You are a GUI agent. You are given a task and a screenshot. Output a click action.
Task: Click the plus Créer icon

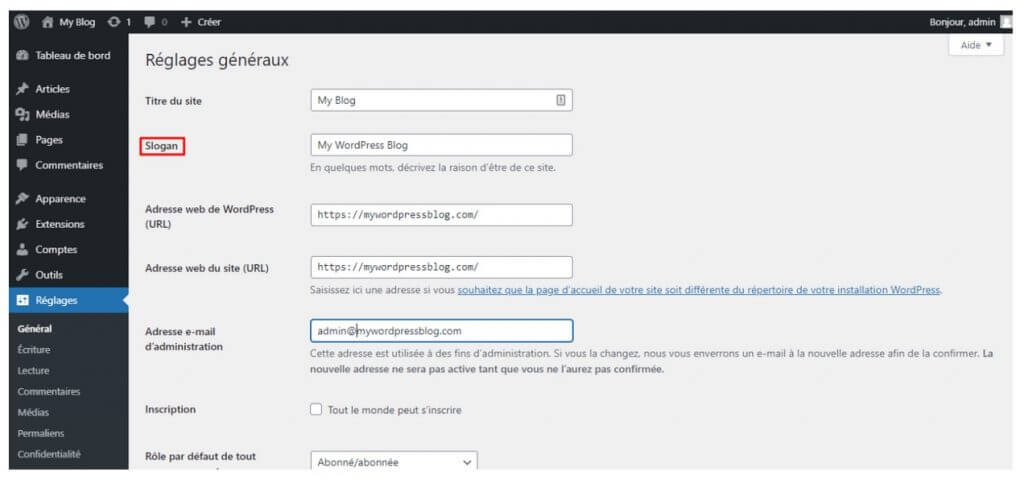tap(186, 22)
